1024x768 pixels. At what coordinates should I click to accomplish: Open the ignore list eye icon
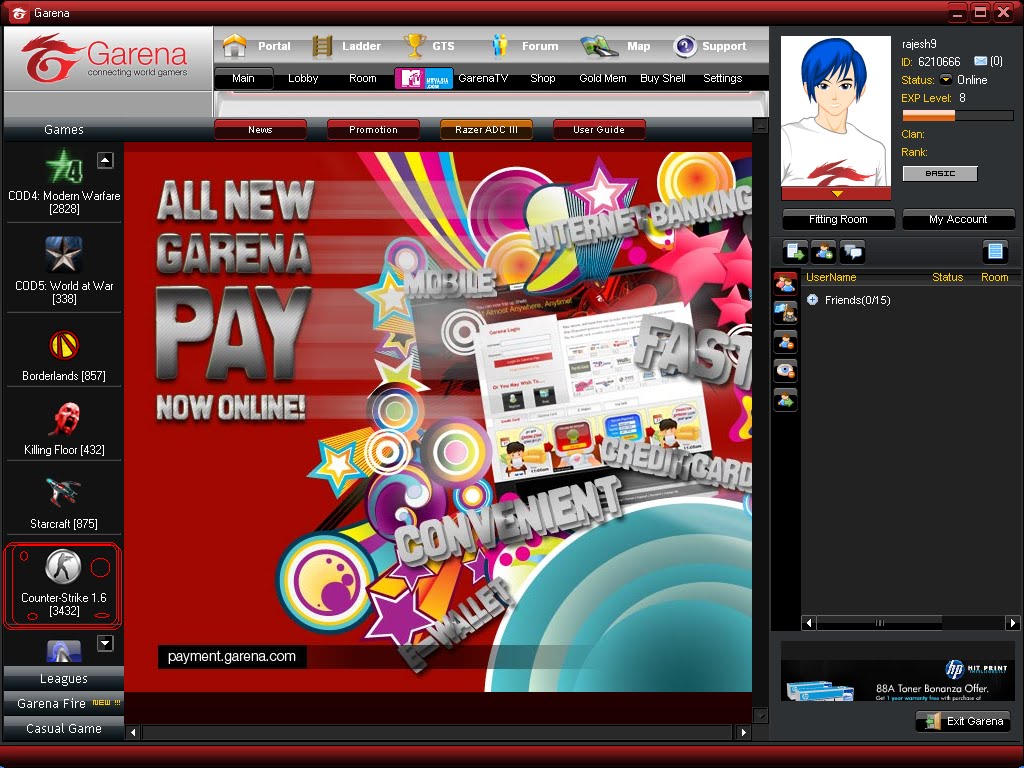point(786,371)
